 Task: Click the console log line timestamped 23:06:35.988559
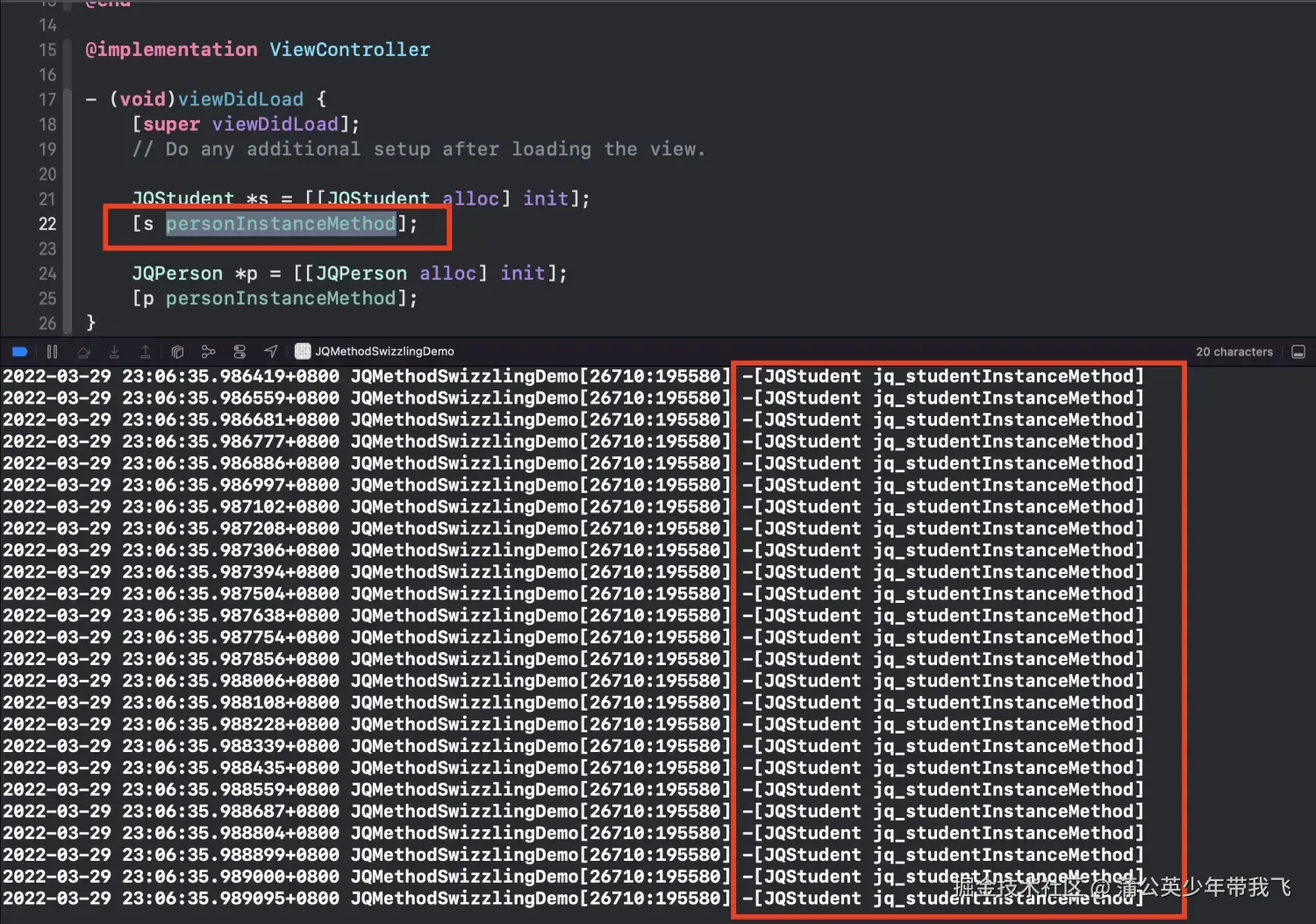[x=574, y=790]
